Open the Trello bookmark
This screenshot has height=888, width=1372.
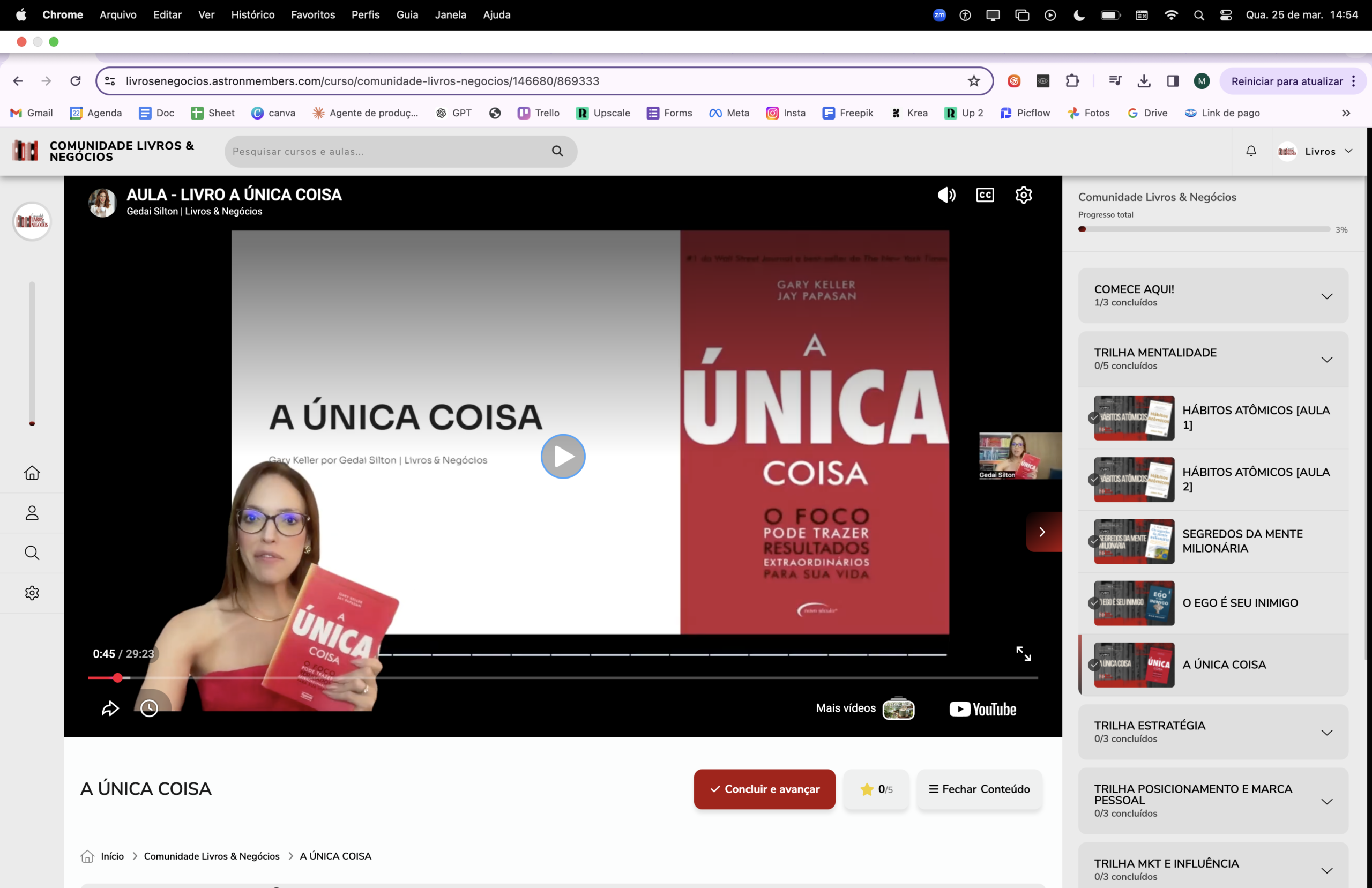coord(539,113)
